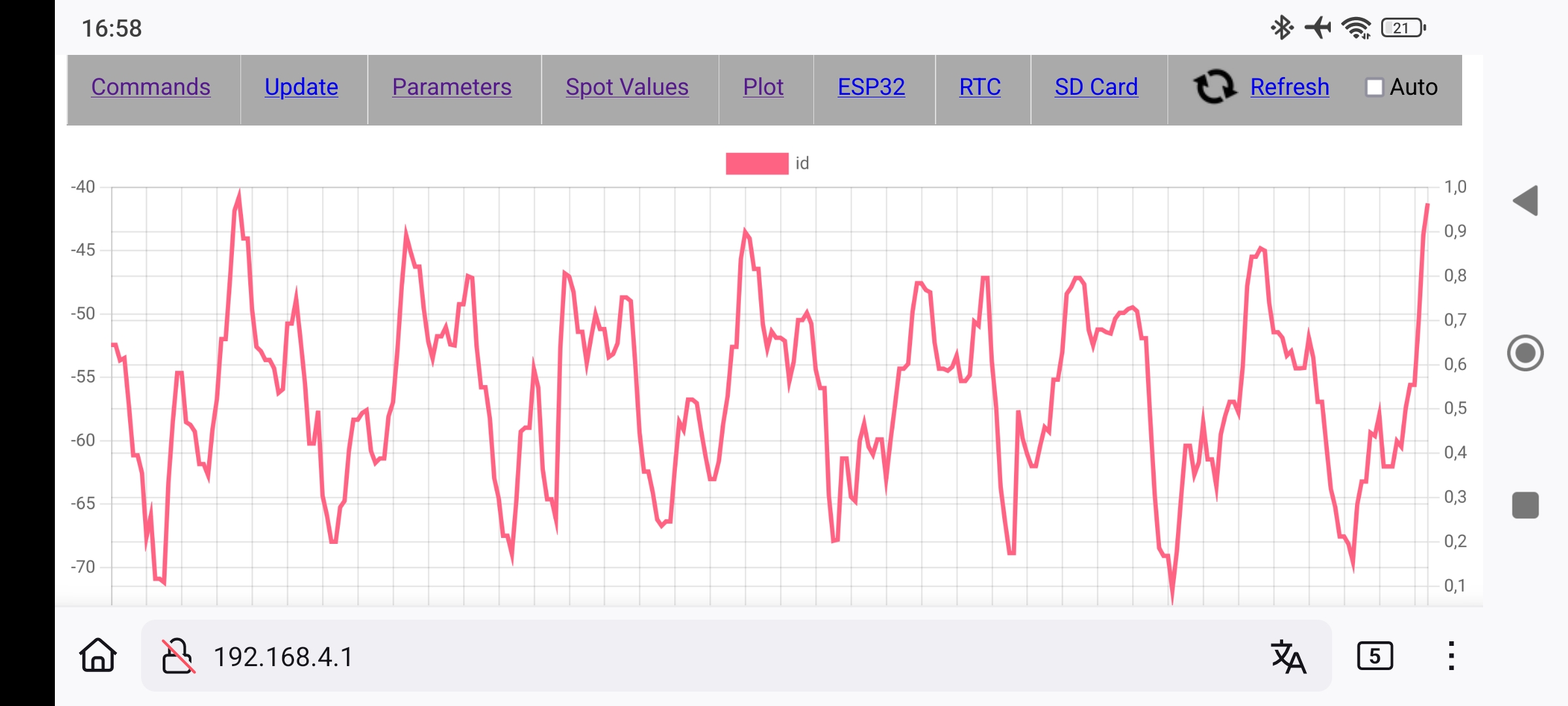The width and height of the screenshot is (1568, 706).
Task: Enable the Auto refresh checkbox
Action: click(x=1375, y=87)
